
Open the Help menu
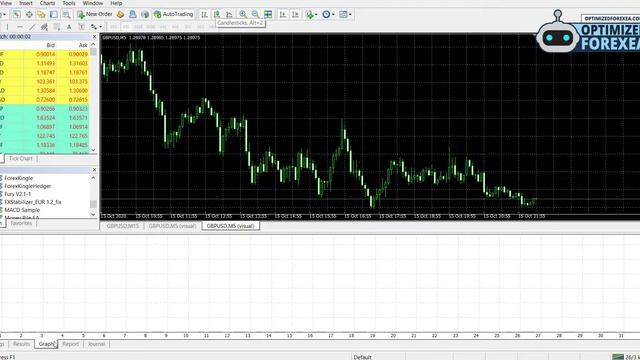click(x=116, y=3)
